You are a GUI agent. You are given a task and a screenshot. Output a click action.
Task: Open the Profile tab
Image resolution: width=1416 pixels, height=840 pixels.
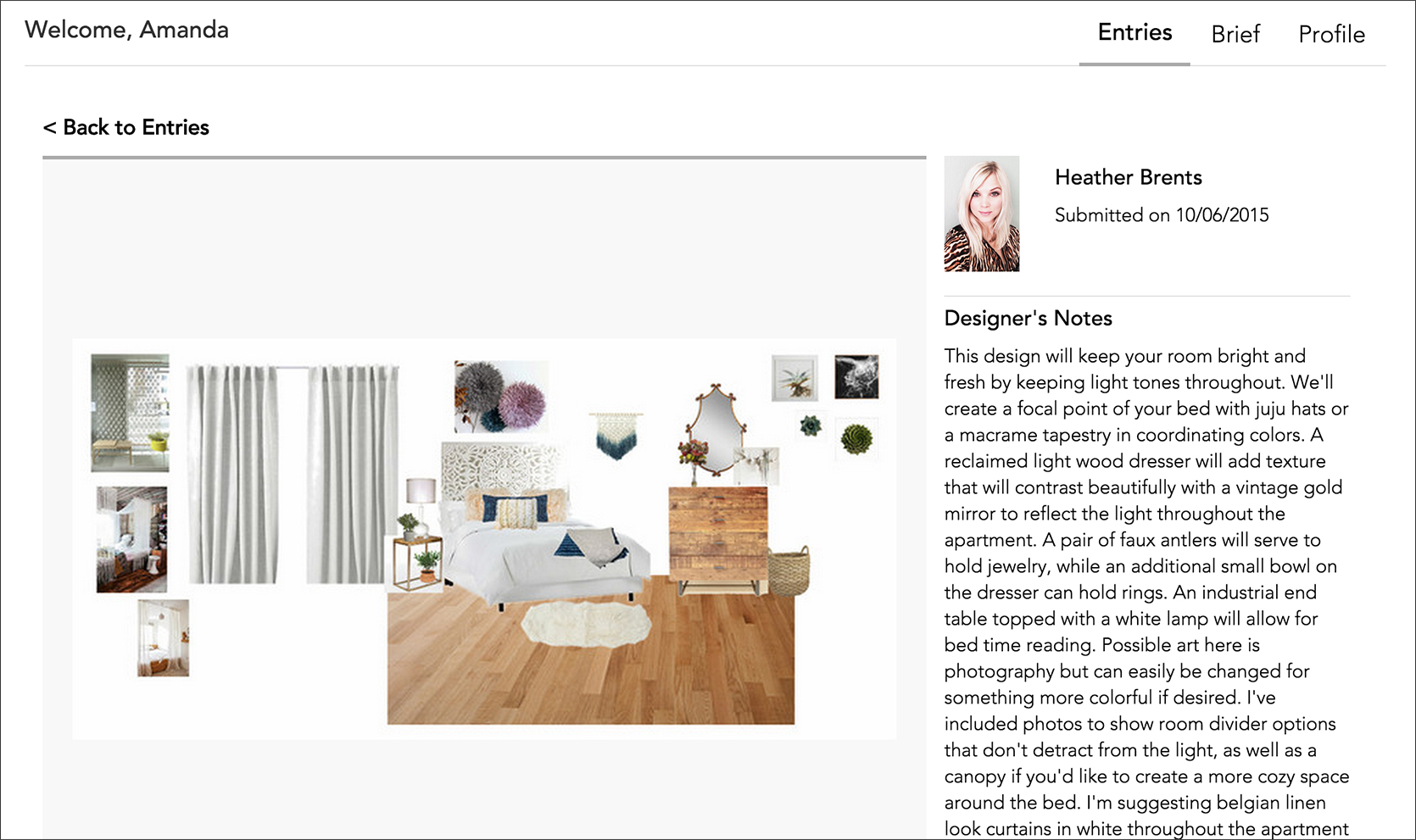tap(1331, 34)
